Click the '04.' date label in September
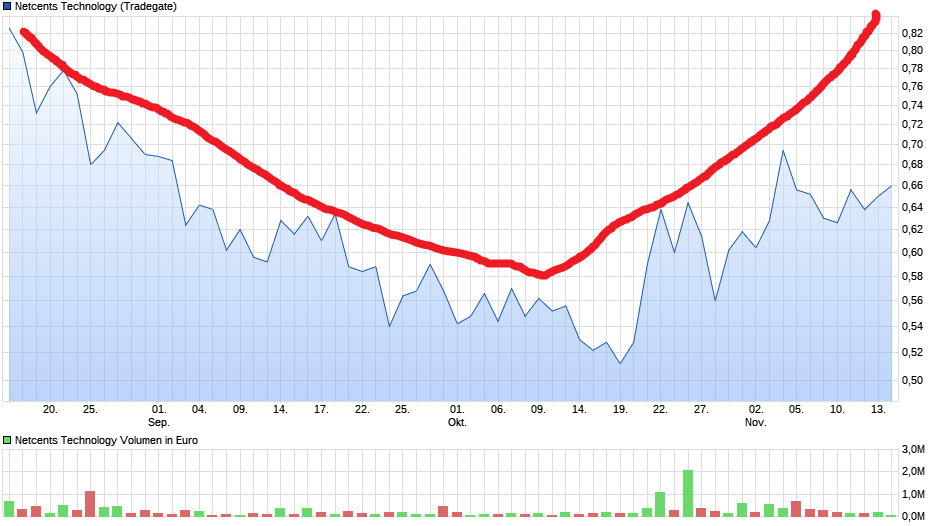This screenshot has height=526, width=940. 200,410
